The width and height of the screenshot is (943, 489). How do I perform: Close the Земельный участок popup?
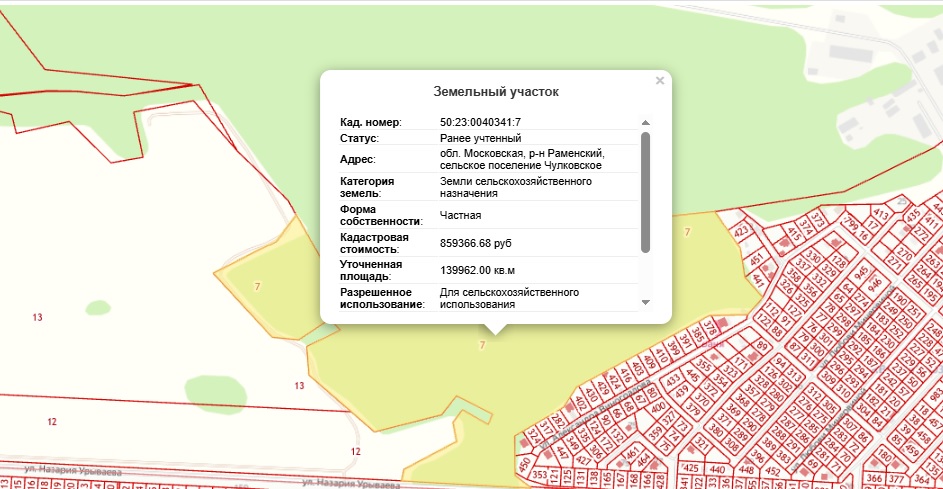pyautogui.click(x=659, y=81)
